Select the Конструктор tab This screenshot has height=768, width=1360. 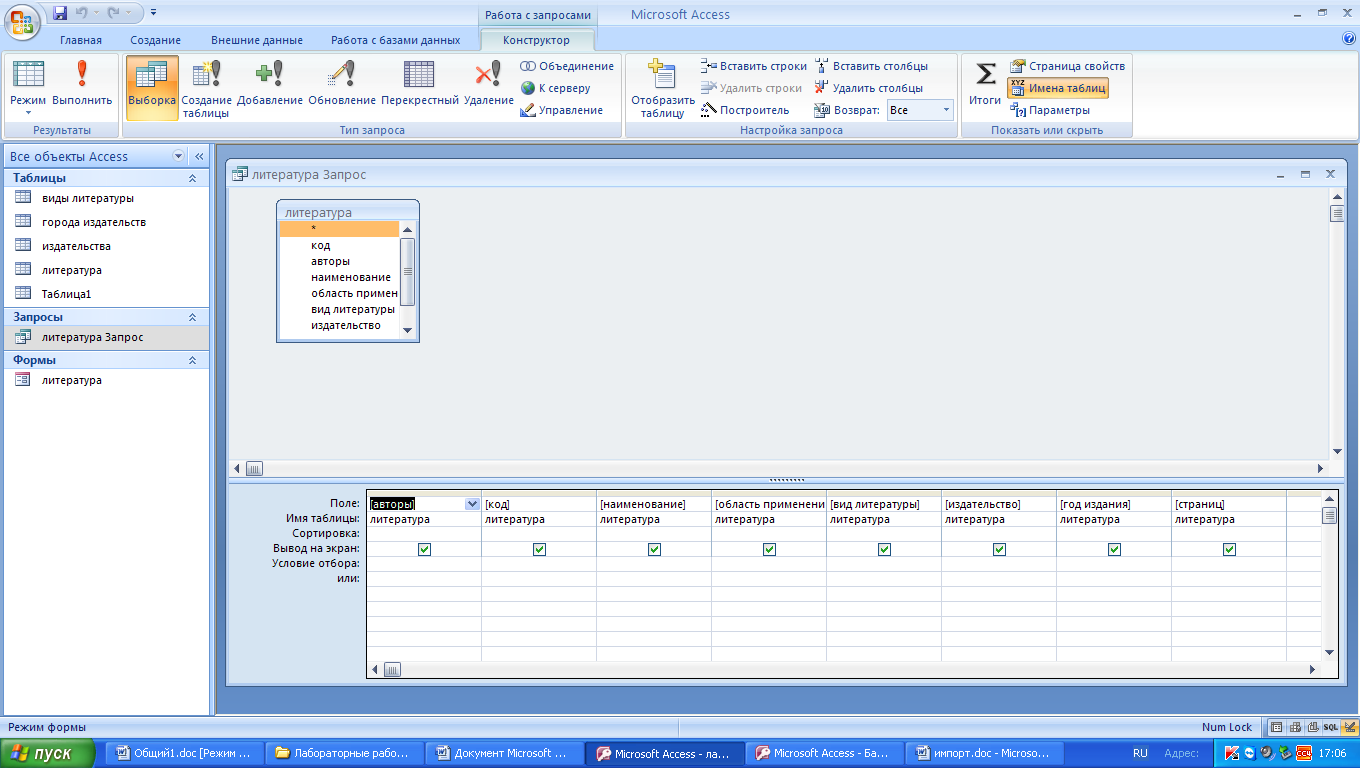[537, 40]
